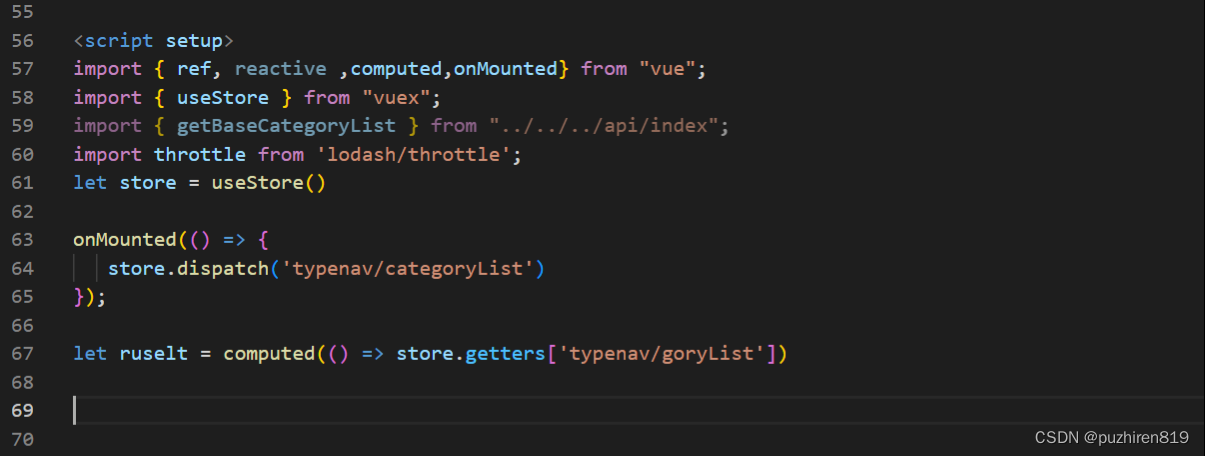Click useStore() call on line 61
Image resolution: width=1205 pixels, height=456 pixels.
click(269, 183)
